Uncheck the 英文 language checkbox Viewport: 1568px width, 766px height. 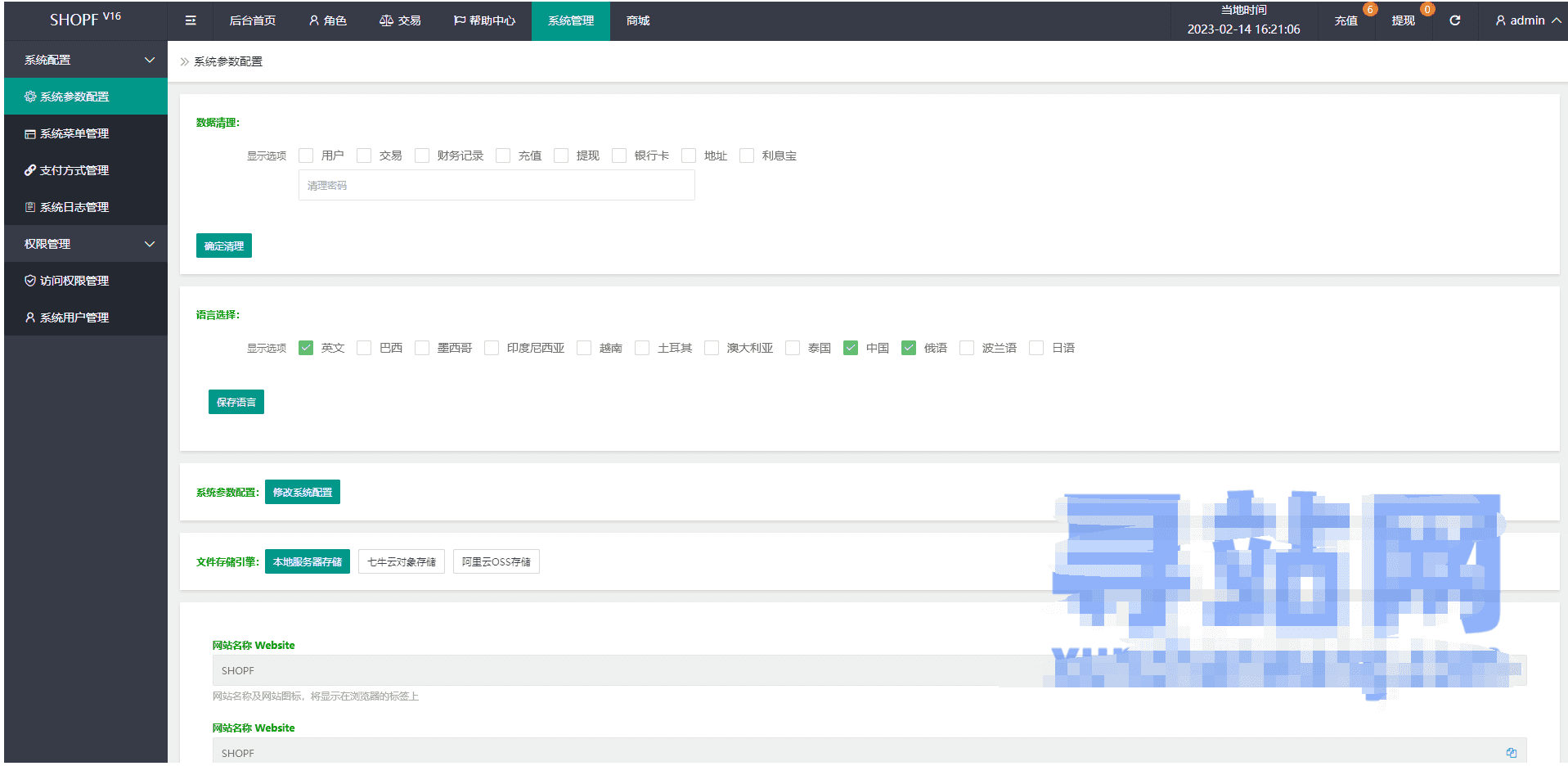pos(306,348)
